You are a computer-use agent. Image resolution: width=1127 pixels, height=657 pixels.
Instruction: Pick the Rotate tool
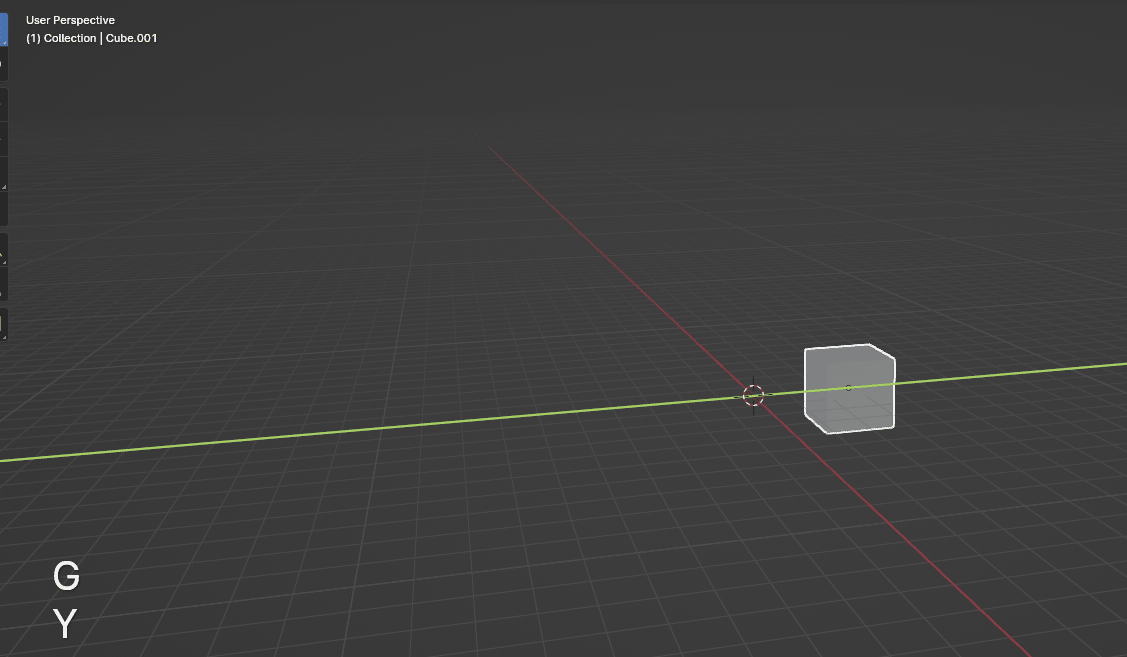(x=2, y=138)
